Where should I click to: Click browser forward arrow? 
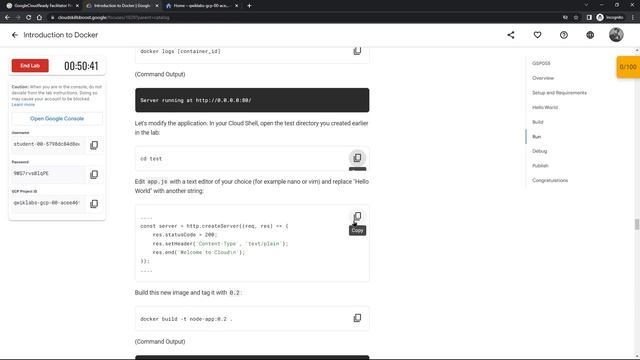pos(18,18)
